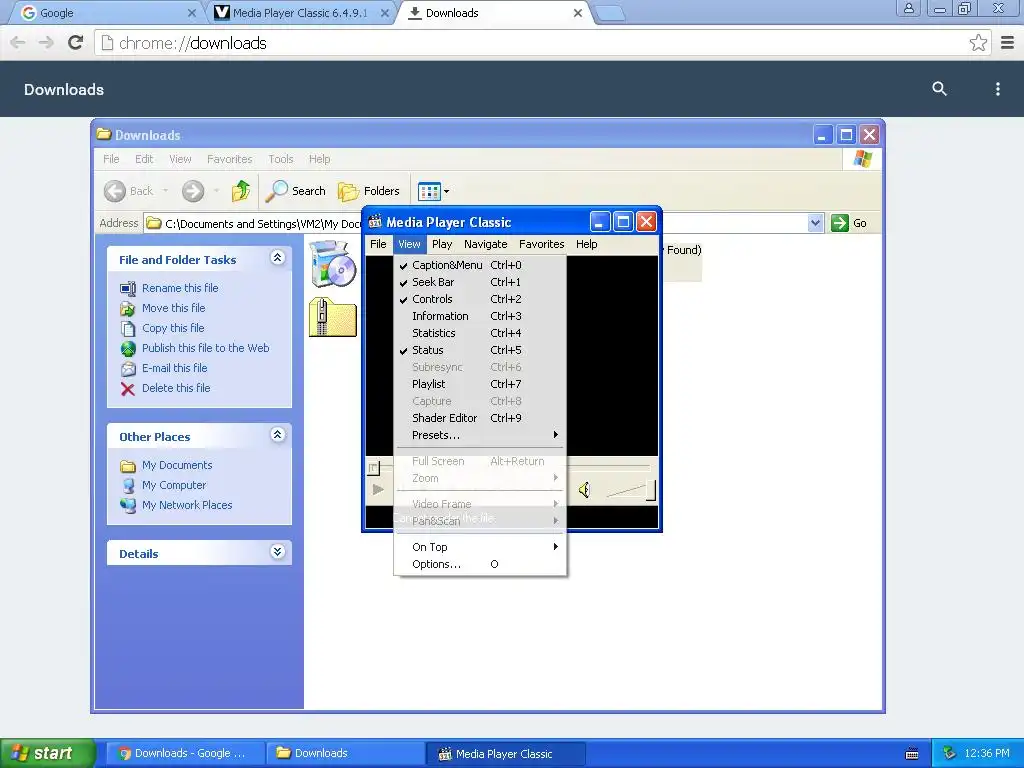The width and height of the screenshot is (1024, 768).
Task: Click the Windows start button
Action: point(48,753)
